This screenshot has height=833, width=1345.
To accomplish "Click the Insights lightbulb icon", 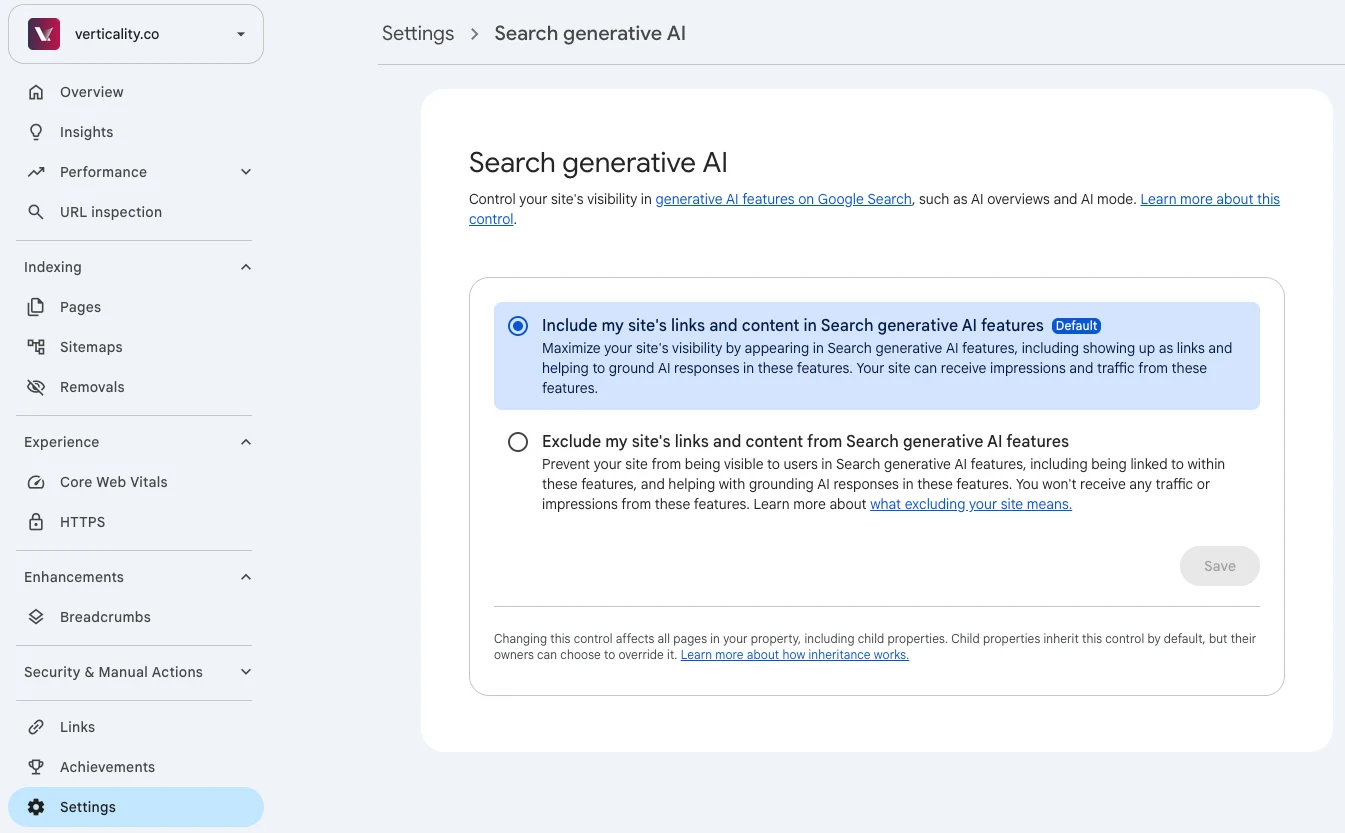I will click(x=36, y=132).
